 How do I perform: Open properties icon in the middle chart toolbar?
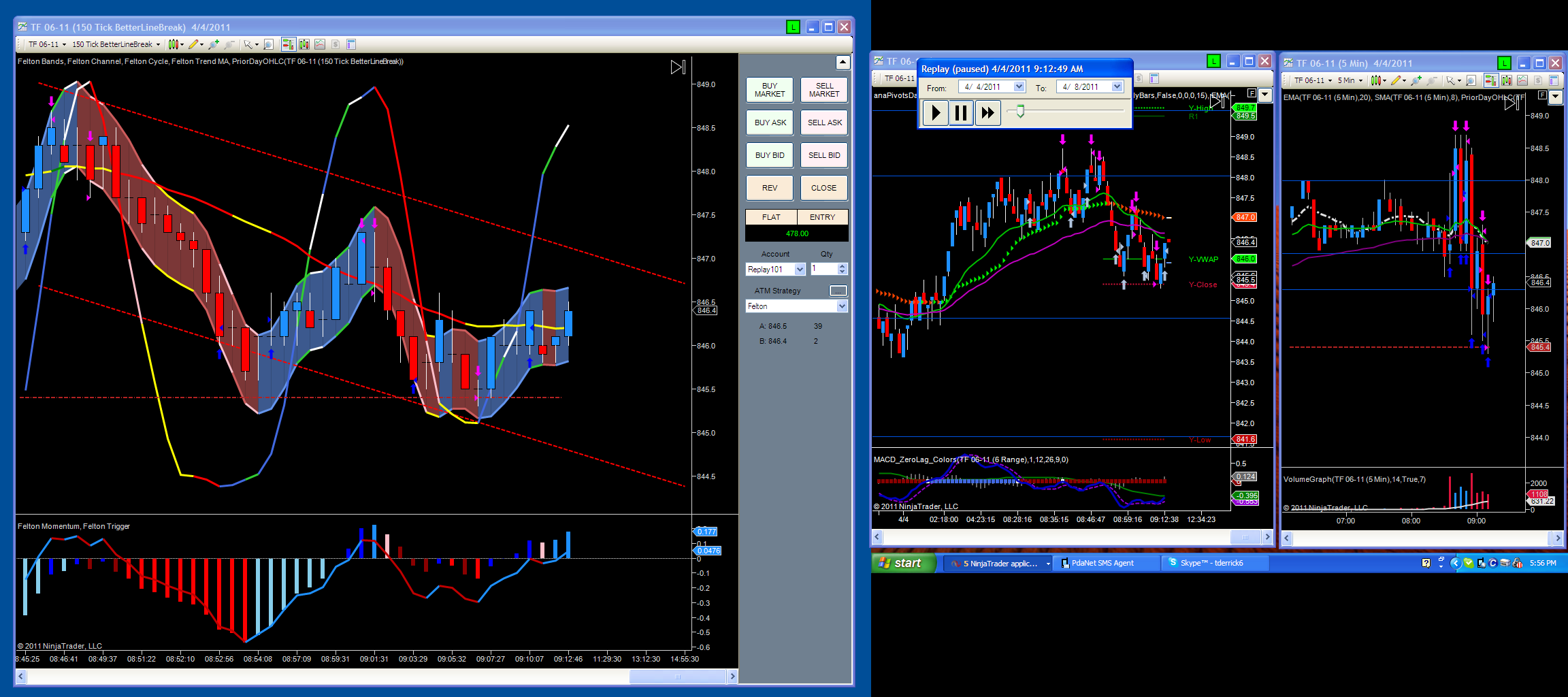point(1154,78)
